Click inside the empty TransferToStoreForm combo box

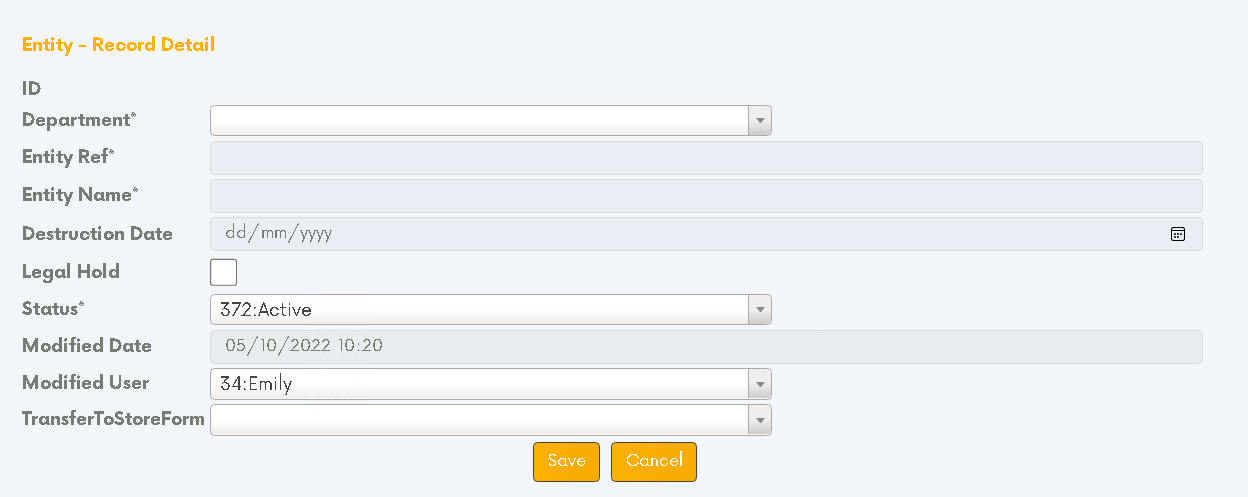479,420
